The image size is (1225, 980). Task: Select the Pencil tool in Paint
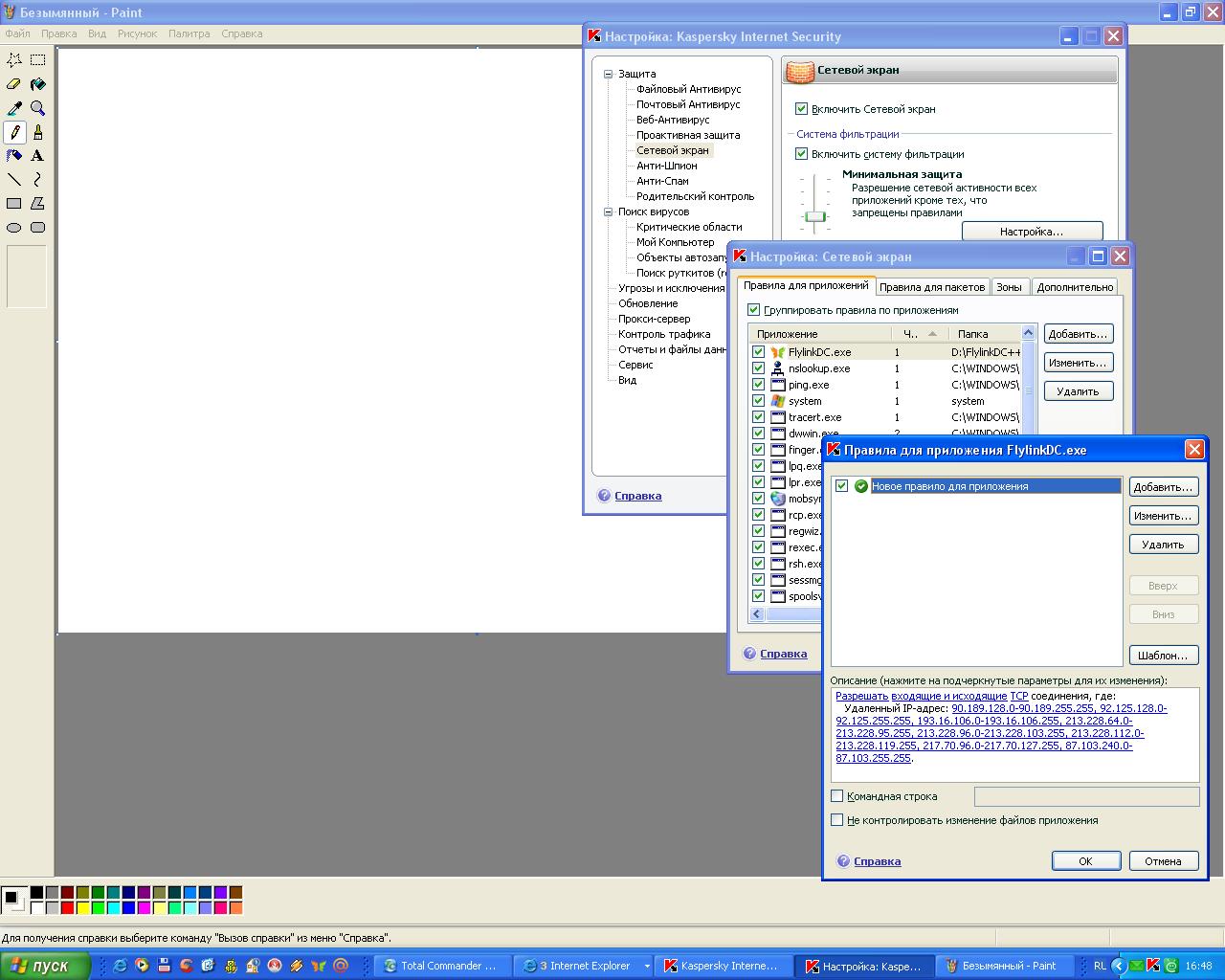(14, 132)
